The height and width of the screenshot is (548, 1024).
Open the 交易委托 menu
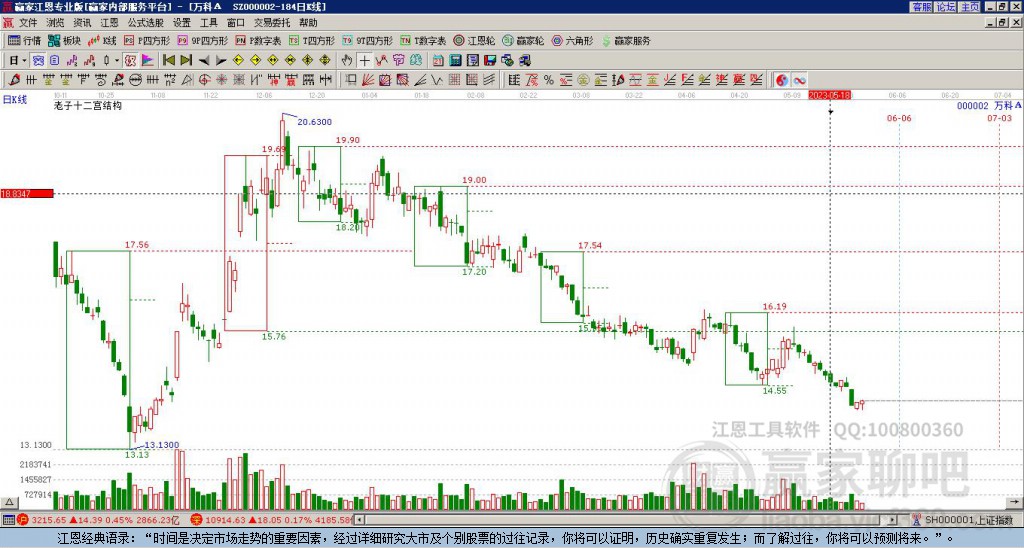click(x=272, y=23)
